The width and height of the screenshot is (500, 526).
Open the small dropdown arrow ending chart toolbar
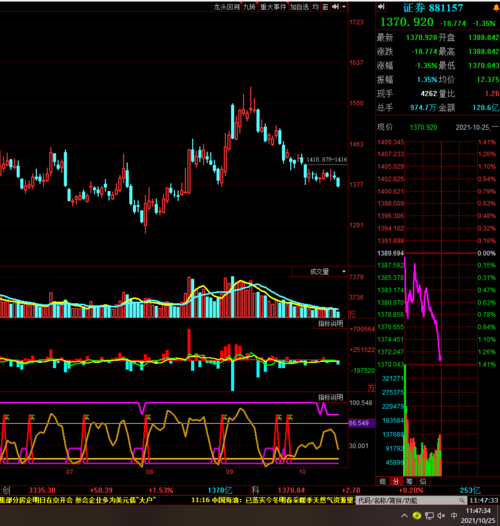point(344,7)
